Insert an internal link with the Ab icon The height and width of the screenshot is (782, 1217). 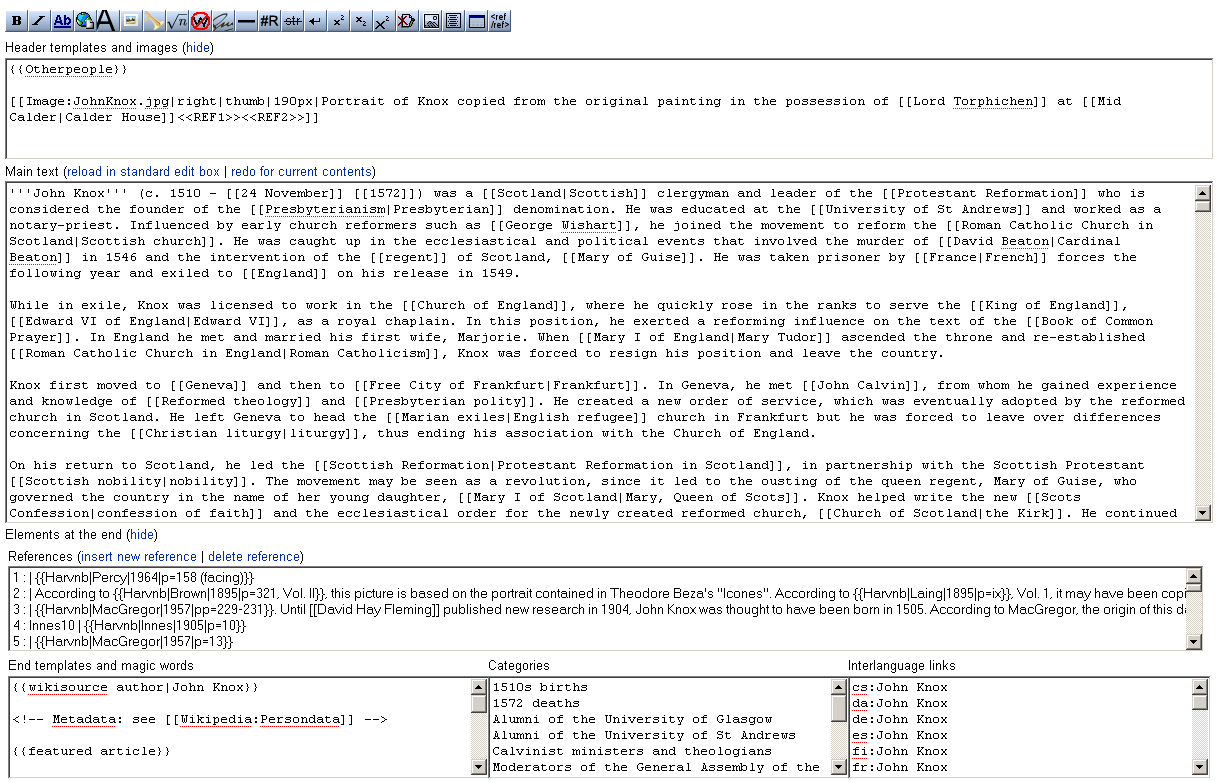pyautogui.click(x=62, y=21)
